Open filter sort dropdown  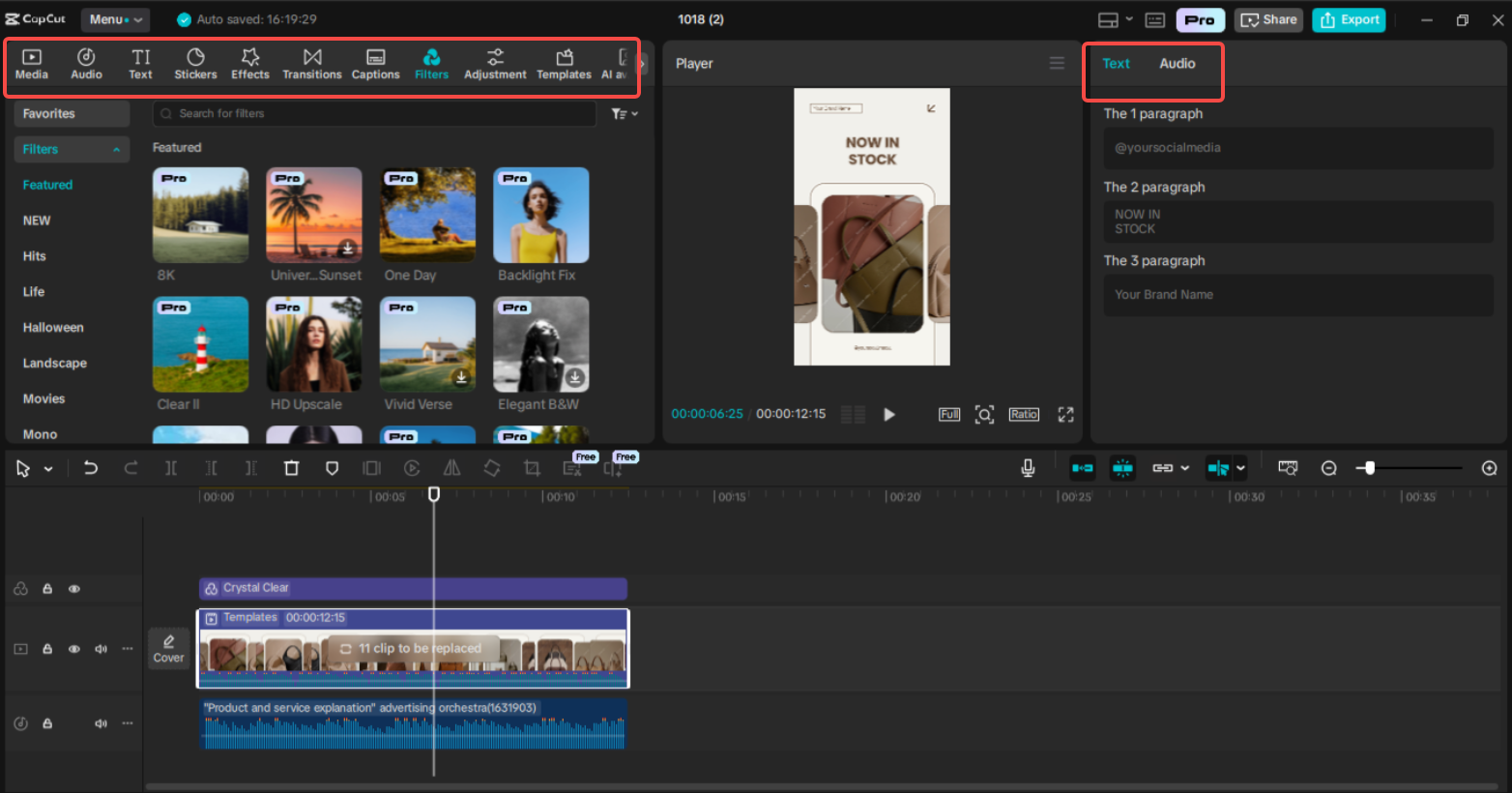pos(625,114)
